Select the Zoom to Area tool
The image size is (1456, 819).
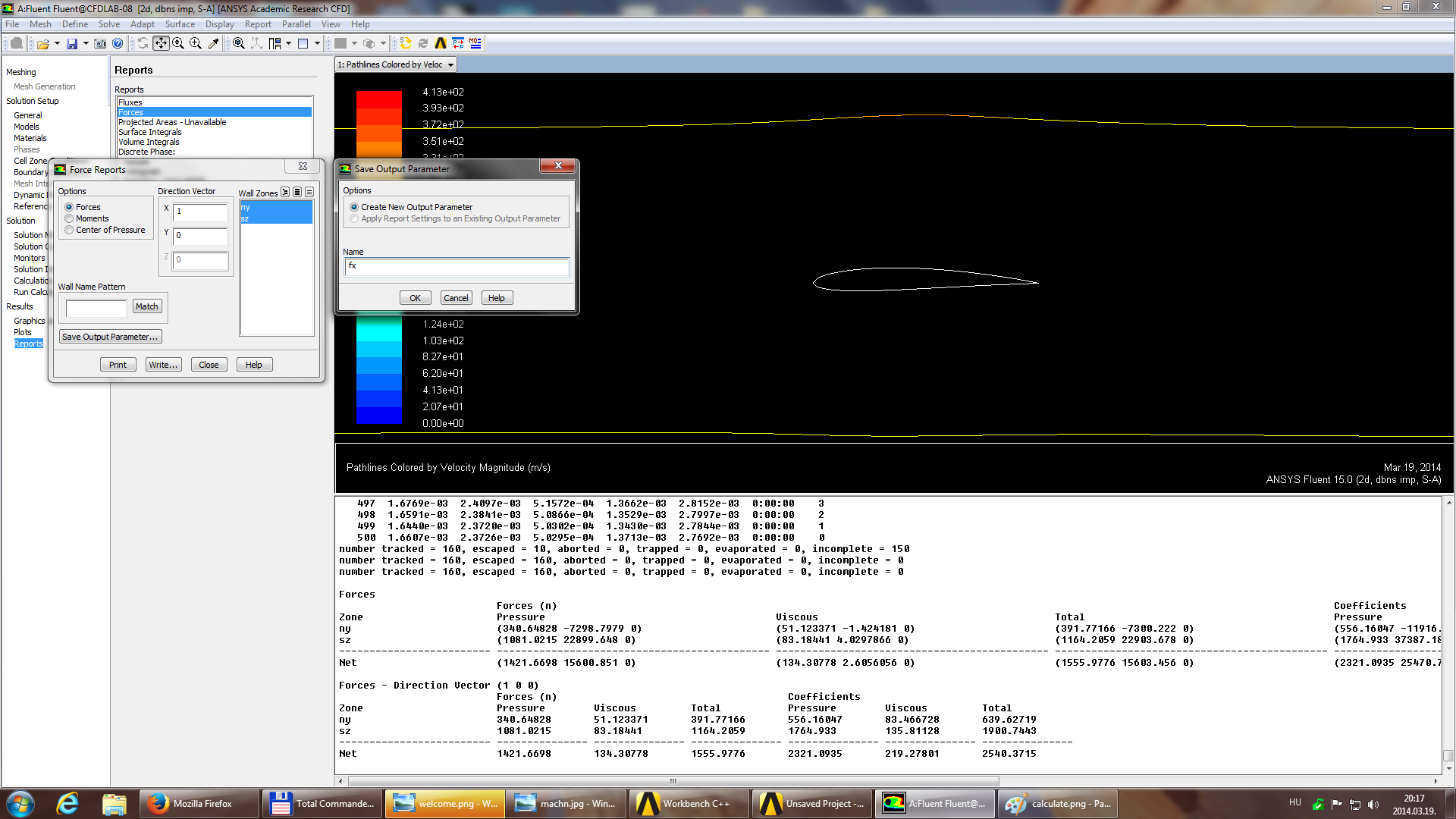click(x=196, y=44)
